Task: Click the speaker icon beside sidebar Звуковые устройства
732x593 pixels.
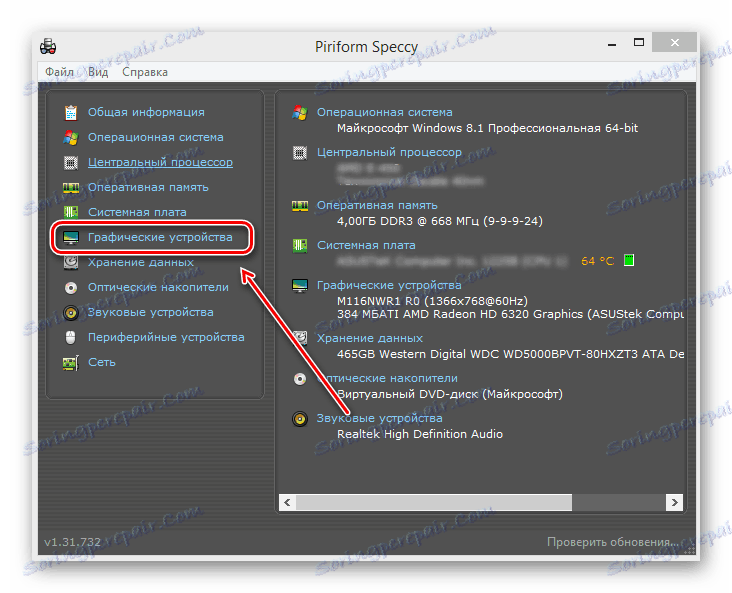Action: point(71,312)
